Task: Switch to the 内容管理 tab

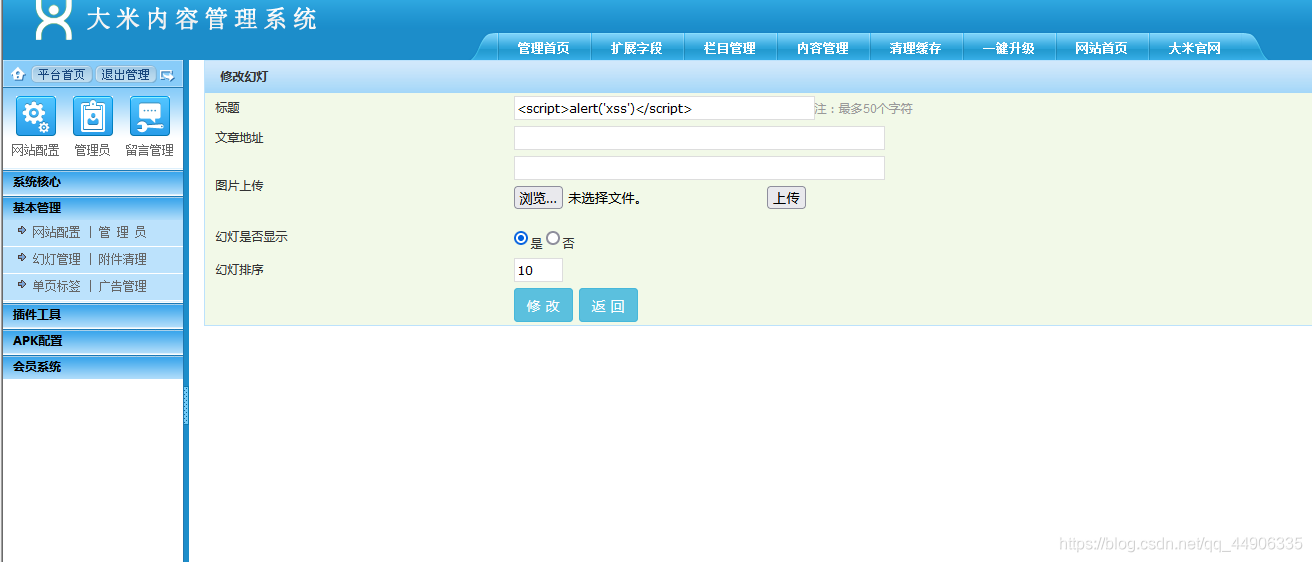Action: point(823,48)
